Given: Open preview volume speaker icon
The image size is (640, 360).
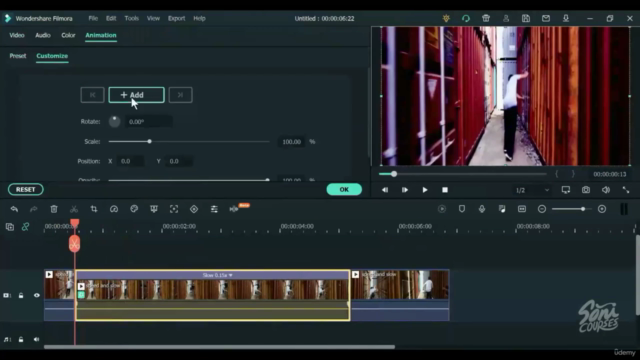Looking at the screenshot, I should point(606,190).
